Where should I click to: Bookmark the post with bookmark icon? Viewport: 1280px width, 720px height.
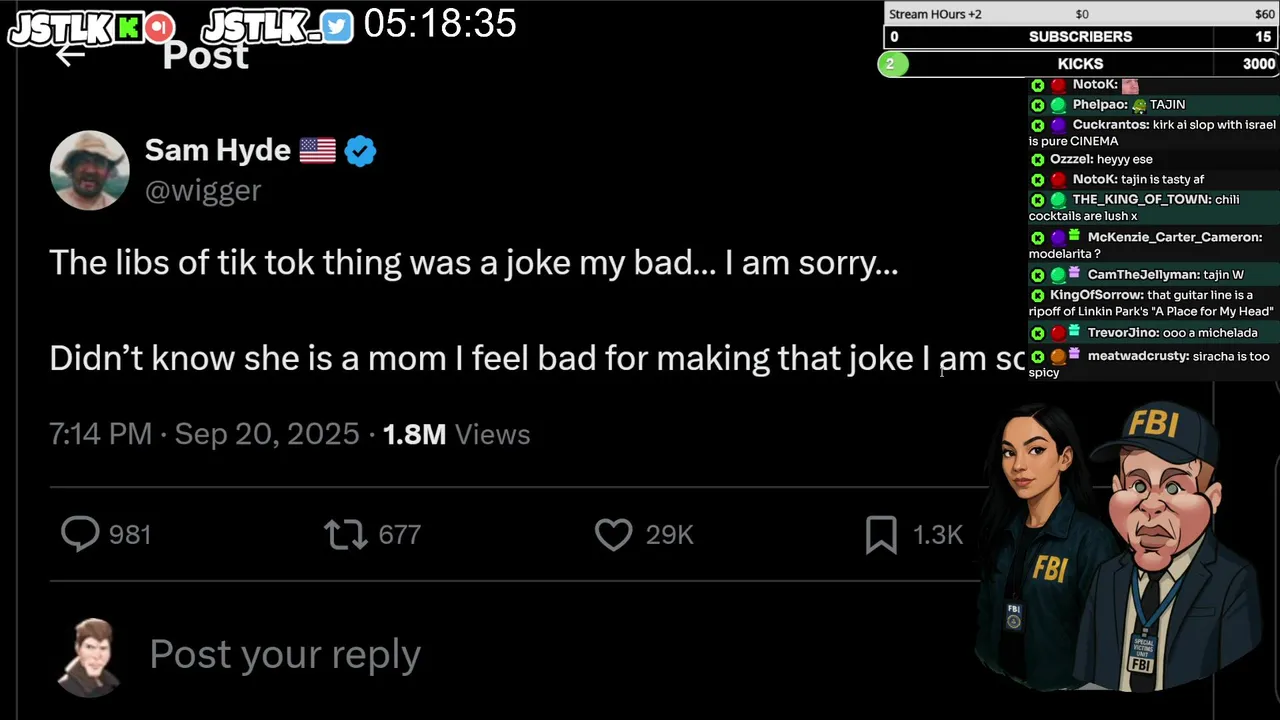click(x=881, y=535)
